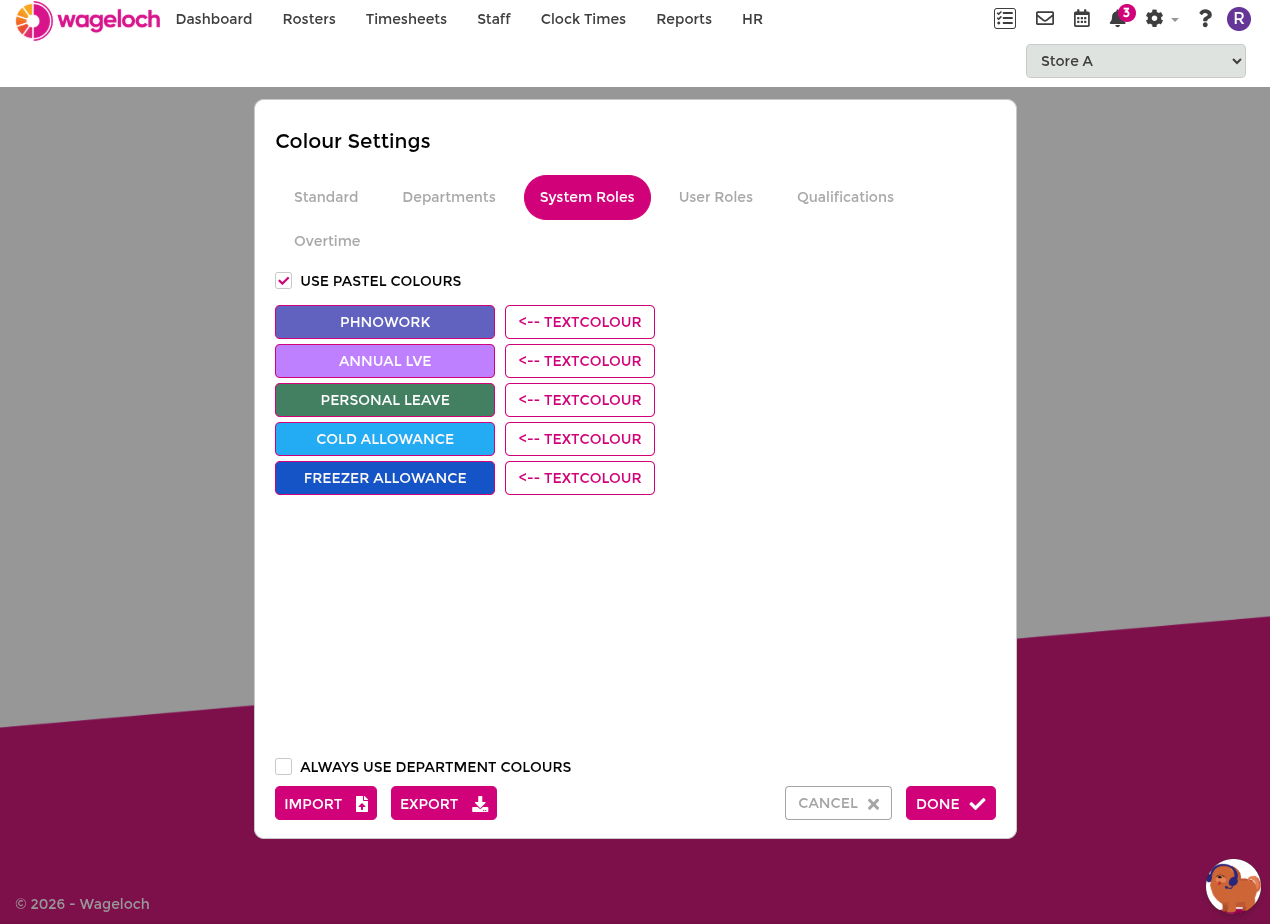Open the Reports menu
The height and width of the screenshot is (924, 1270).
click(684, 19)
